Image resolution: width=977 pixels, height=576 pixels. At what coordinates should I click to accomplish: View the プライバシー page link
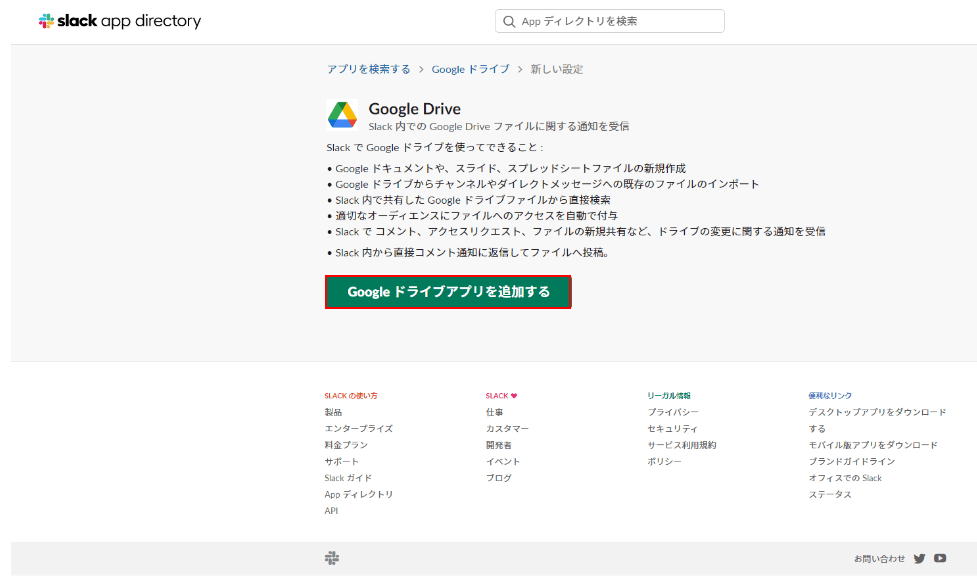[x=675, y=411]
